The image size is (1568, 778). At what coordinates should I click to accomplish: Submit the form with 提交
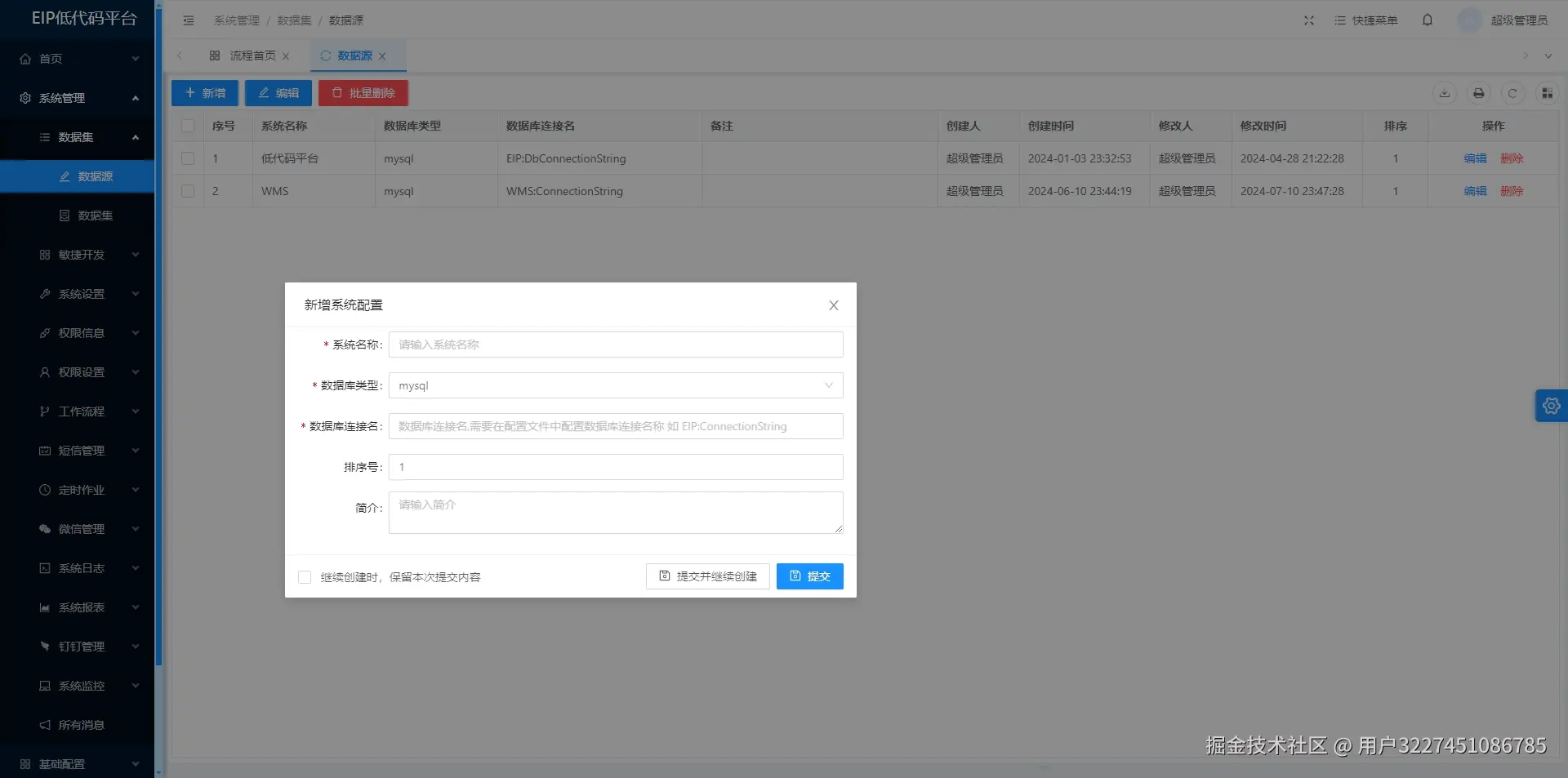(810, 576)
